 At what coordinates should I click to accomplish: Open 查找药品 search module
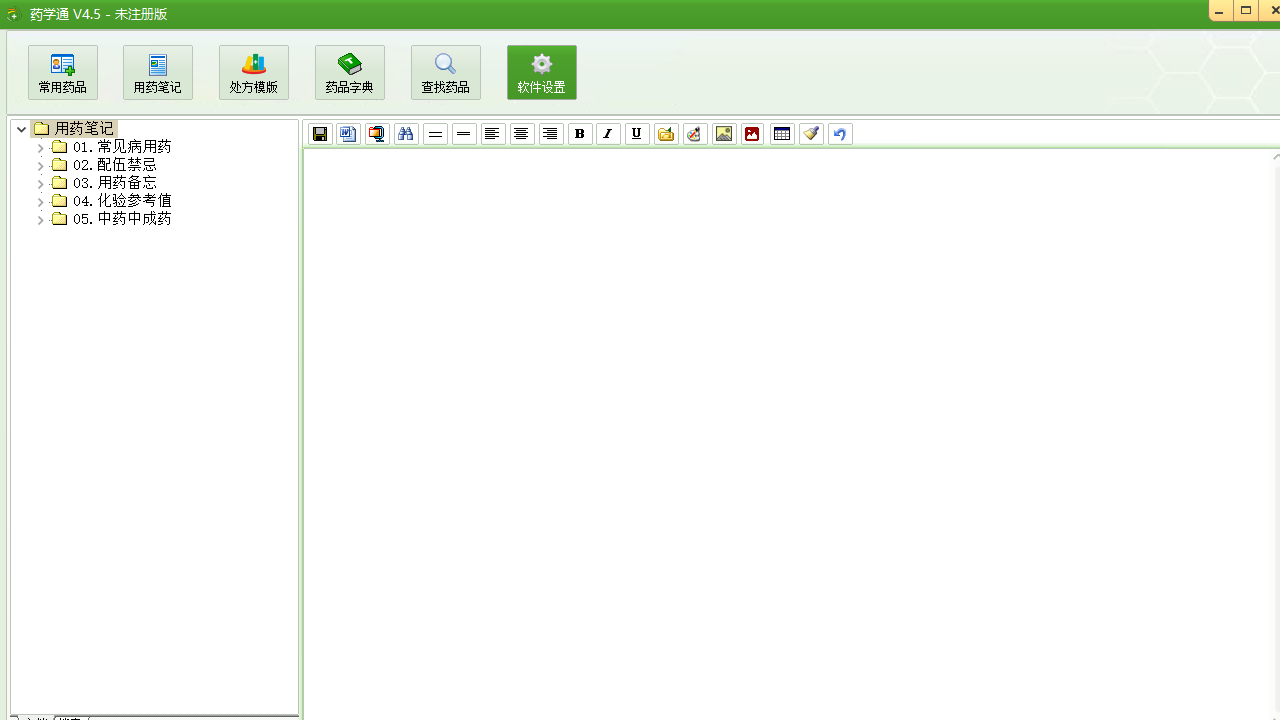click(446, 72)
